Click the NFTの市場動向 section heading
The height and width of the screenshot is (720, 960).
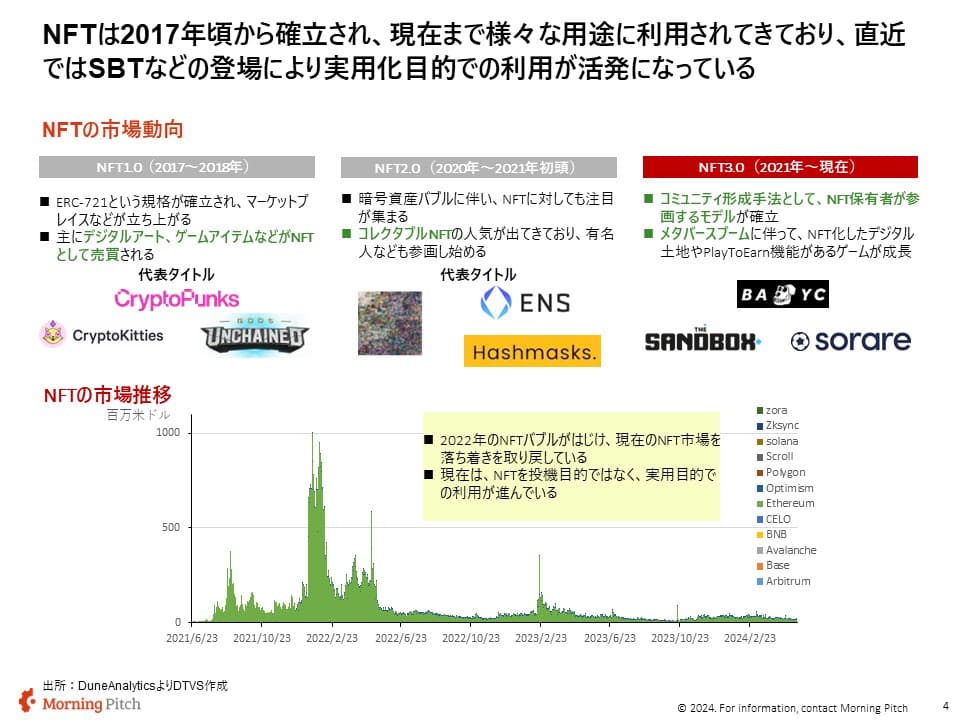(113, 129)
